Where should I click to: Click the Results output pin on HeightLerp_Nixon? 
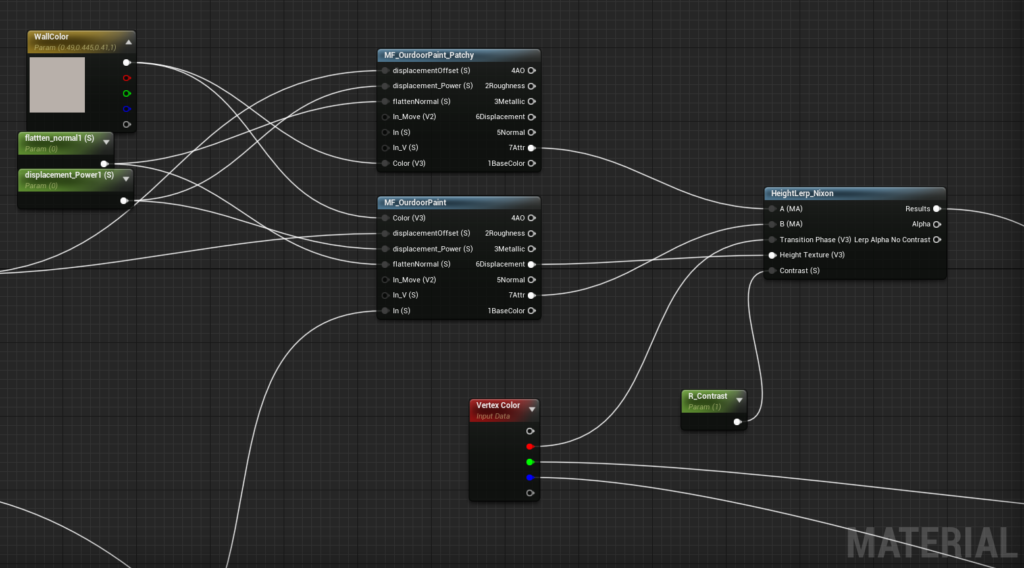[936, 209]
